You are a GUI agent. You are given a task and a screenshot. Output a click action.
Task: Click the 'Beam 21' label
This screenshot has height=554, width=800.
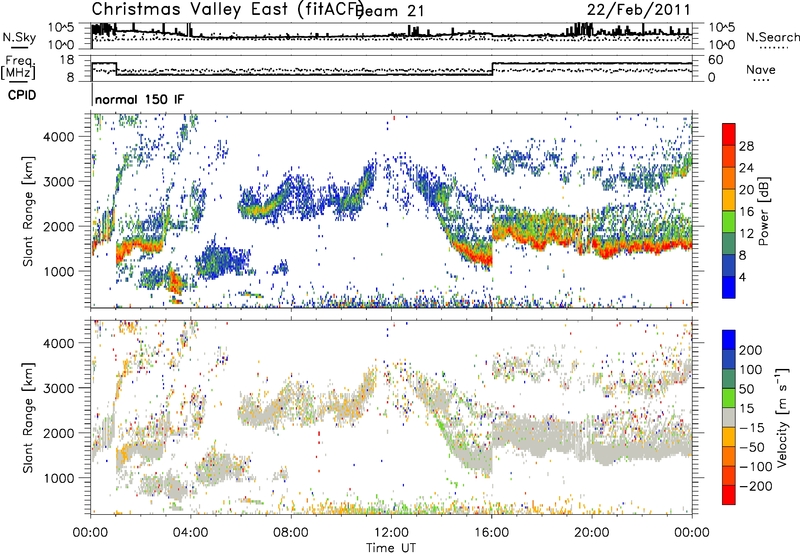[x=390, y=11]
